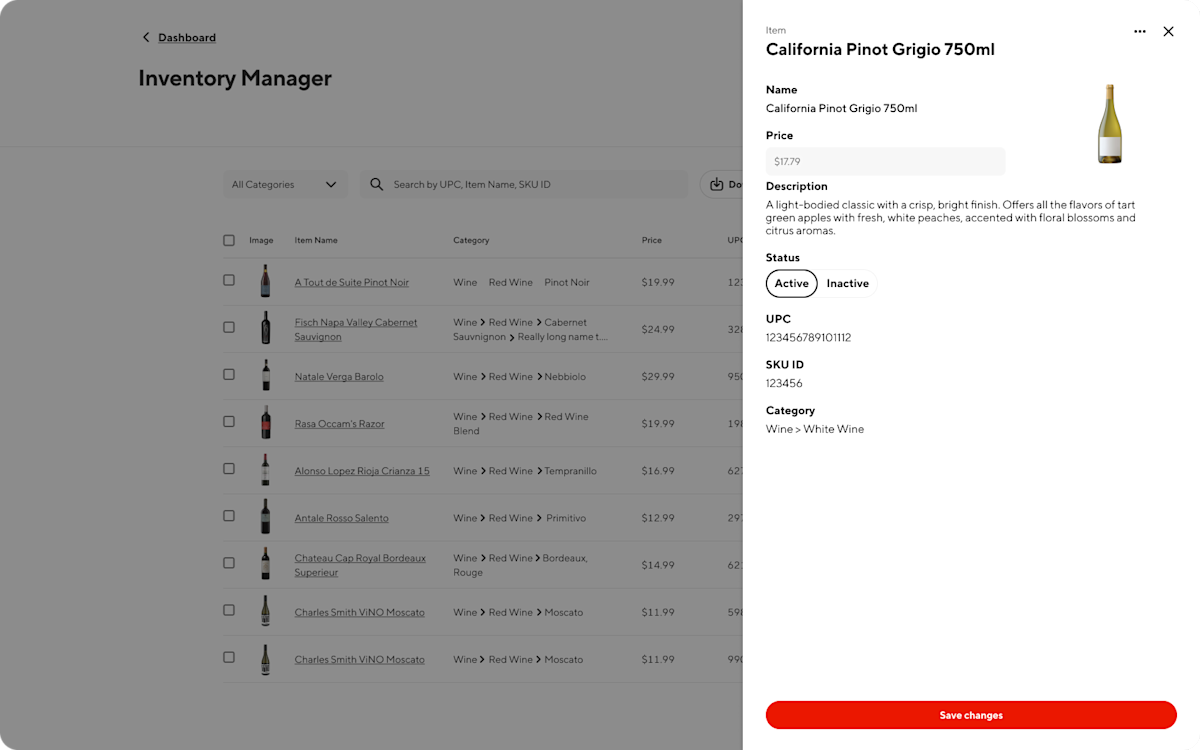Click the Price input field showing $17.79
Image resolution: width=1200 pixels, height=750 pixels.
point(885,161)
